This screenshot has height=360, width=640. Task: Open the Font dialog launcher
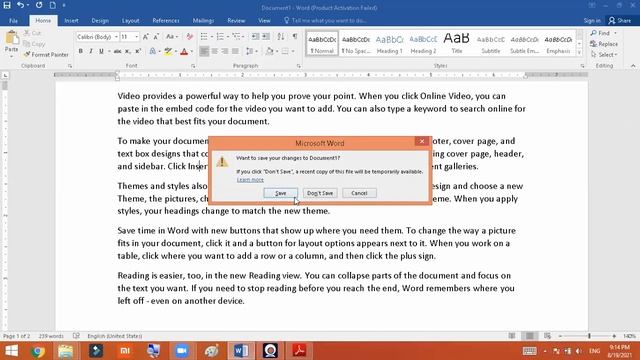[193, 66]
